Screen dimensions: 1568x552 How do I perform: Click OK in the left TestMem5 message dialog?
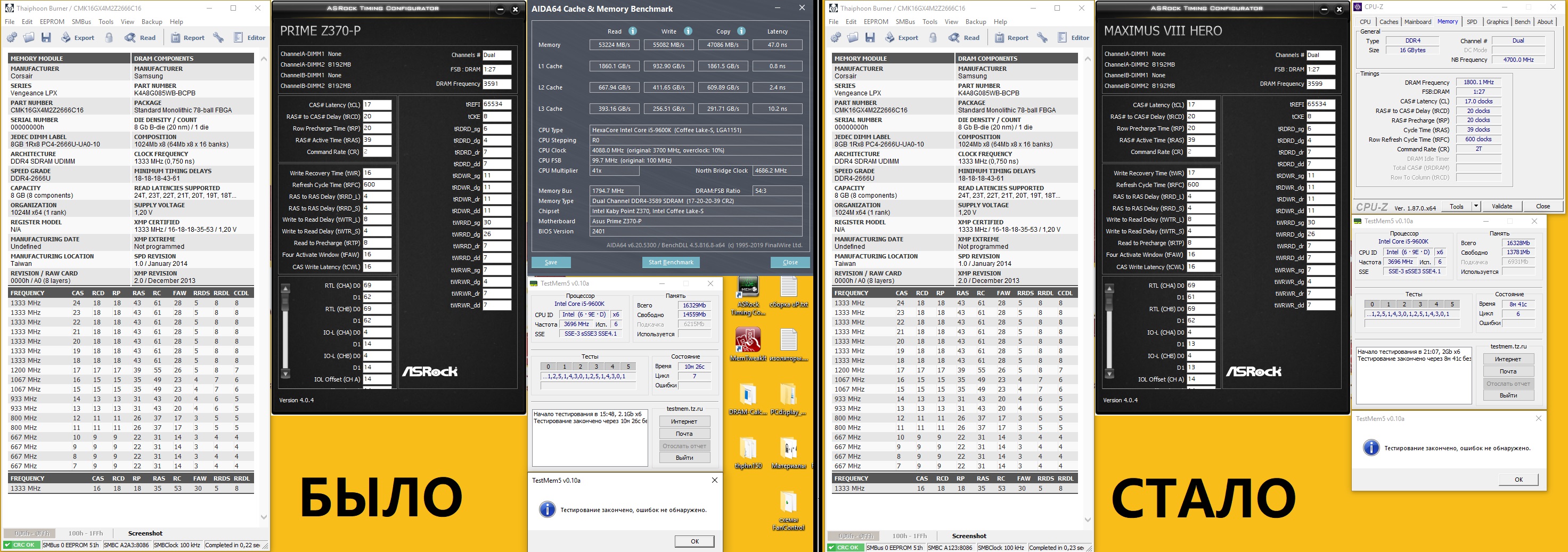[x=695, y=541]
